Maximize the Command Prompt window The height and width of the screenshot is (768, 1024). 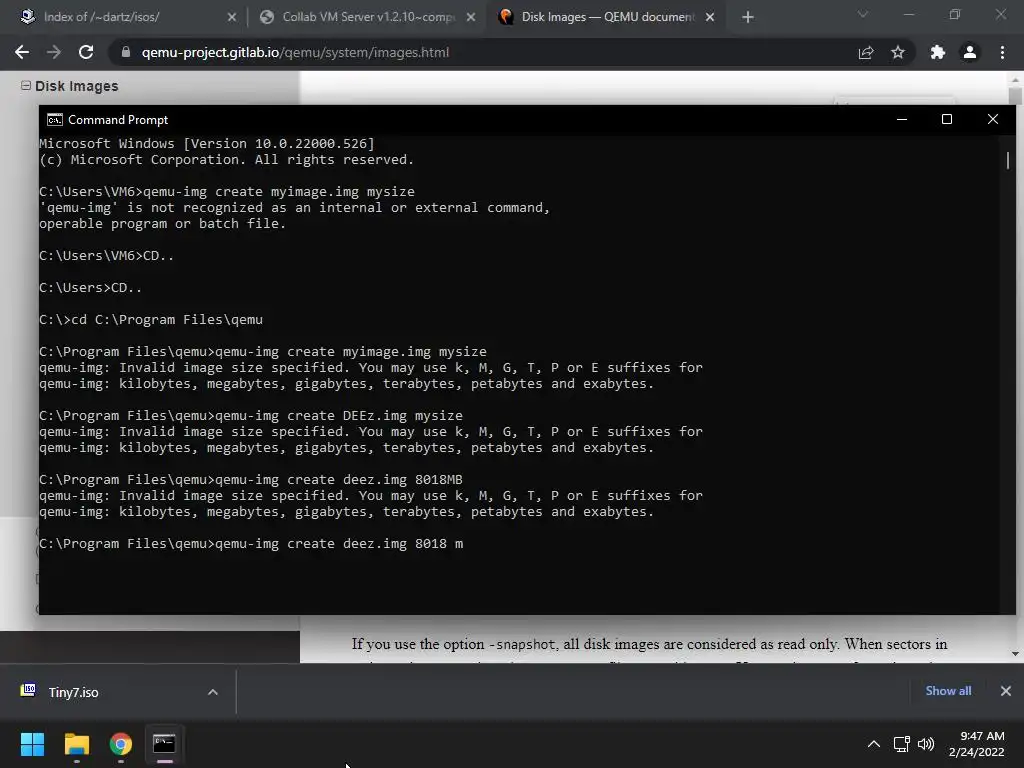pyautogui.click(x=947, y=120)
